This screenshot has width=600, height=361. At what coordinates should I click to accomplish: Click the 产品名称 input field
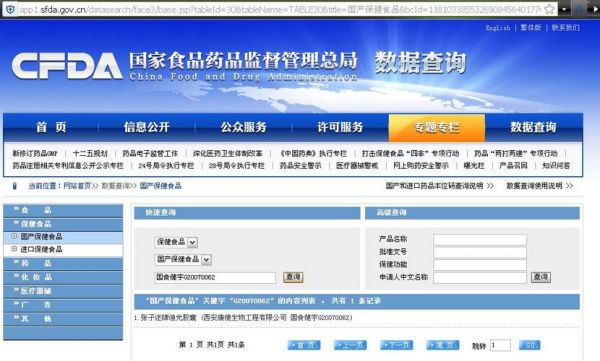[x=480, y=240]
